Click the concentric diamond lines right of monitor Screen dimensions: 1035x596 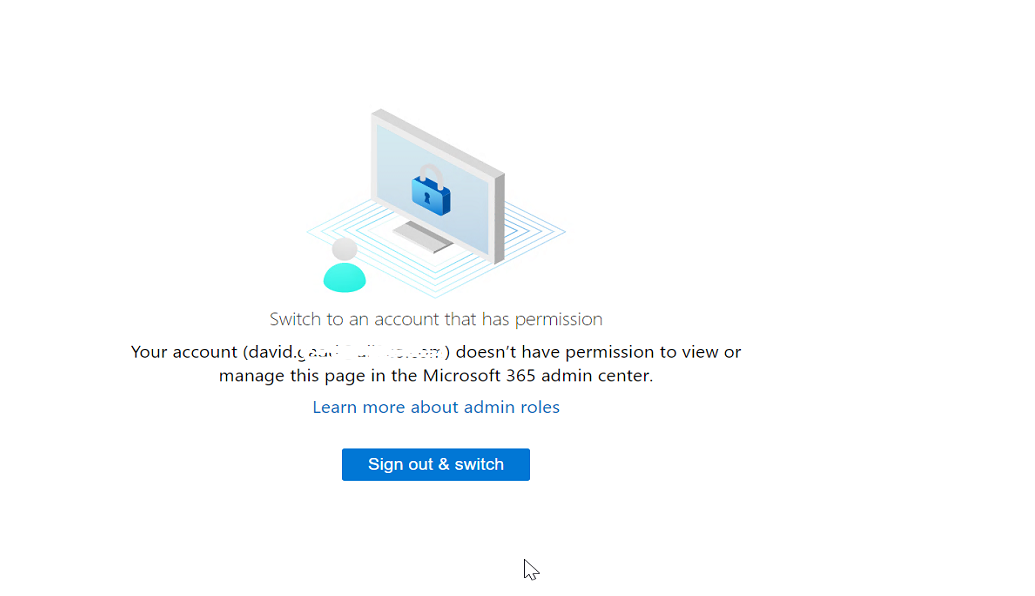pos(540,232)
